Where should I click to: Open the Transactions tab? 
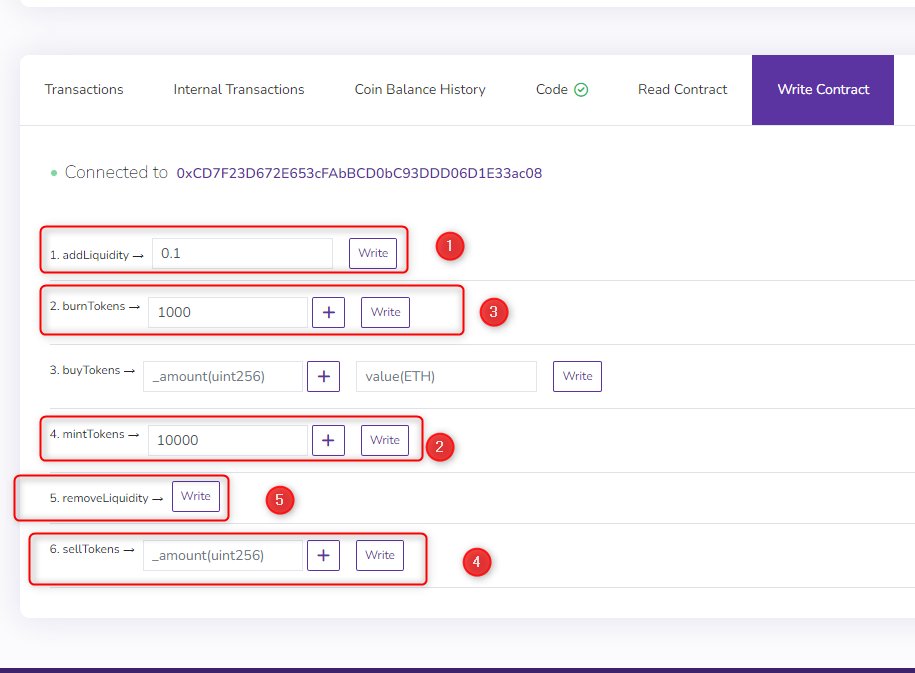tap(84, 89)
